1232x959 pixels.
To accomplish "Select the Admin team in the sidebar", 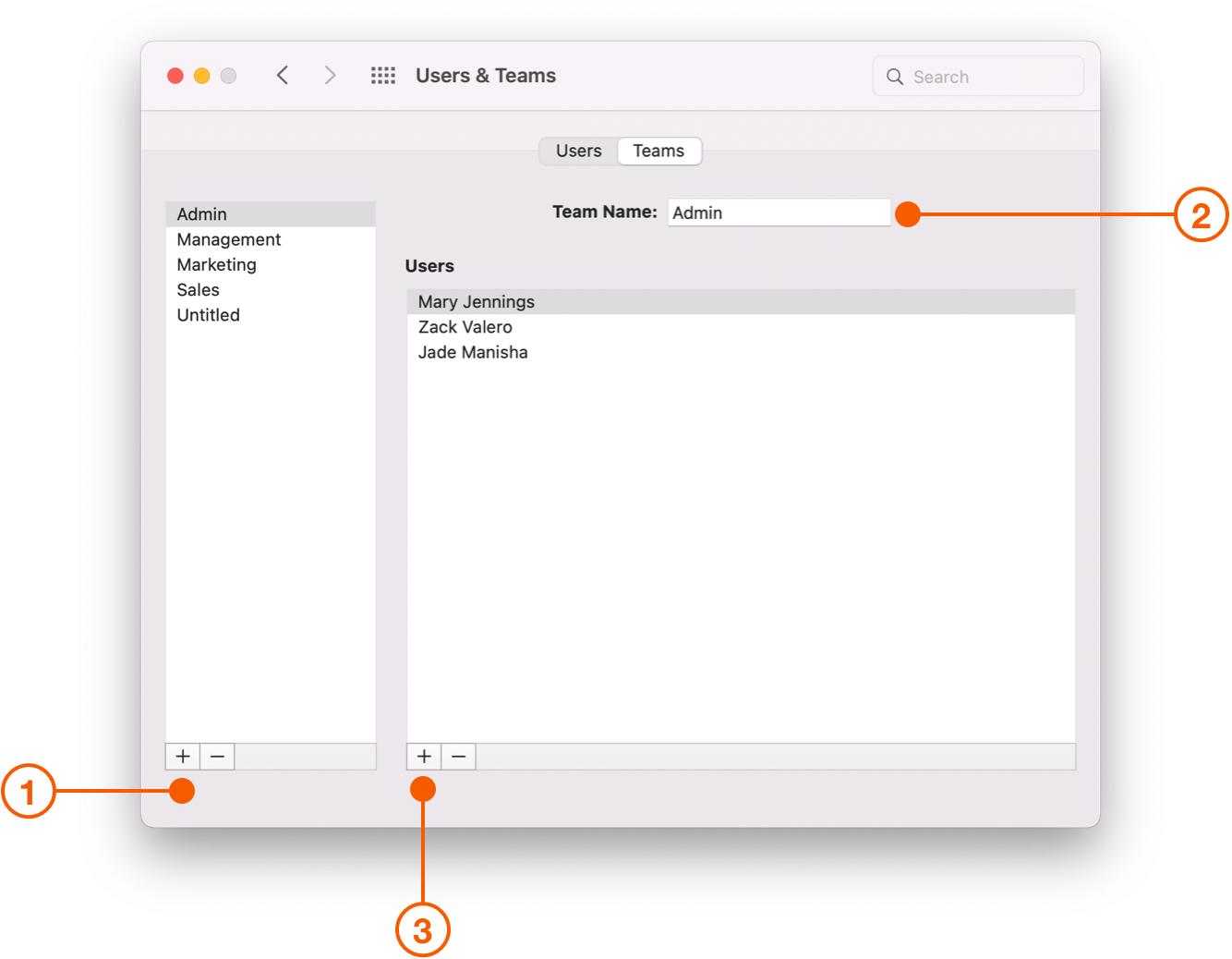I will 200,213.
